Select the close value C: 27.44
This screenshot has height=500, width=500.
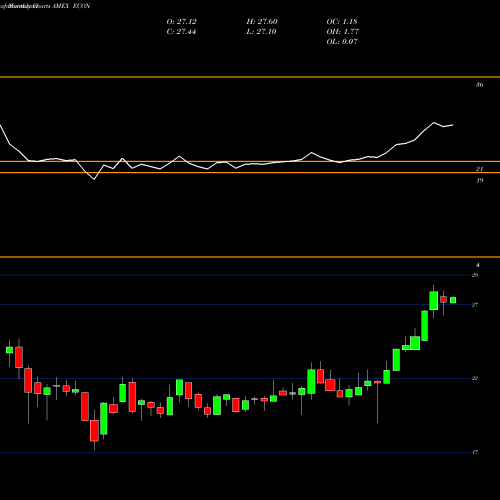coord(181,32)
